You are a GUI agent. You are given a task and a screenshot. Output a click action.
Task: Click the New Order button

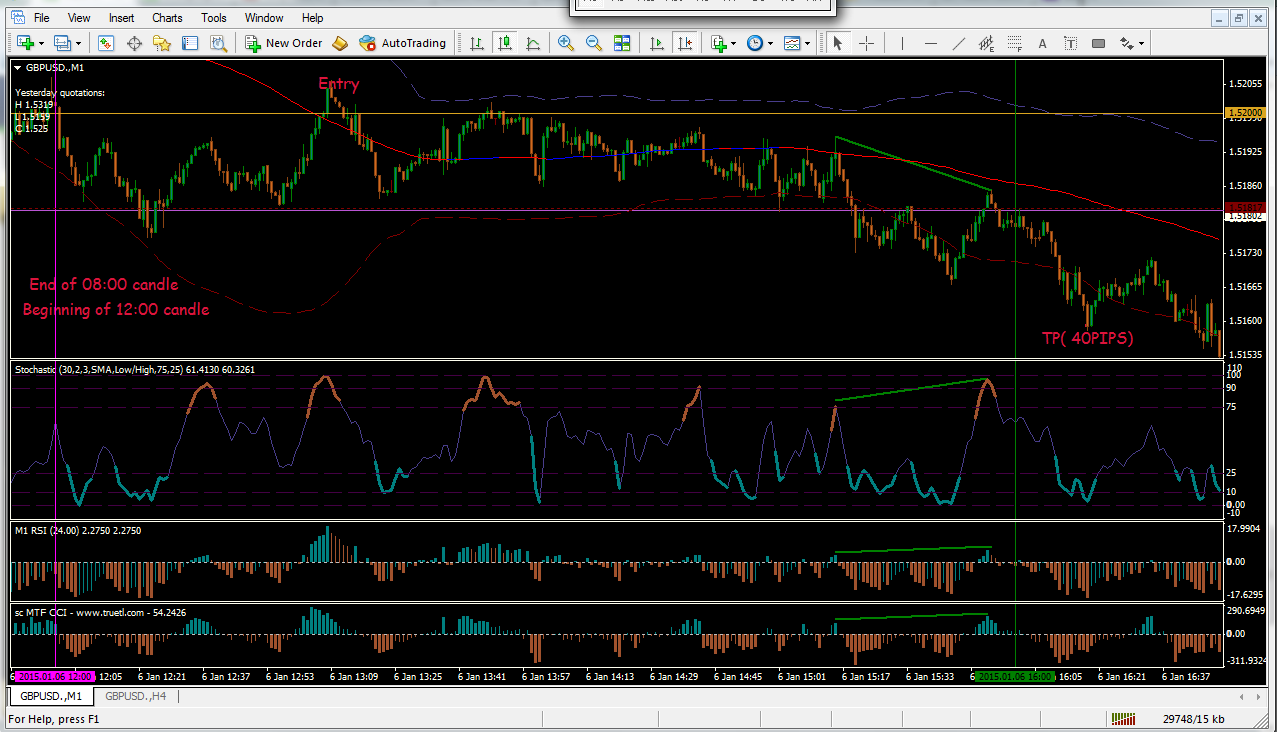tap(283, 43)
